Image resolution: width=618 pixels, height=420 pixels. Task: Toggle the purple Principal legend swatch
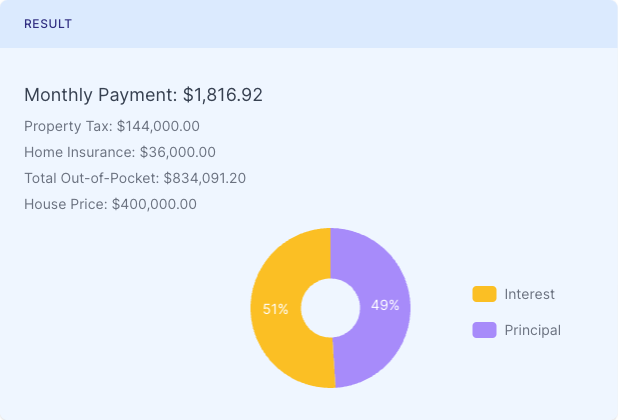pos(484,330)
